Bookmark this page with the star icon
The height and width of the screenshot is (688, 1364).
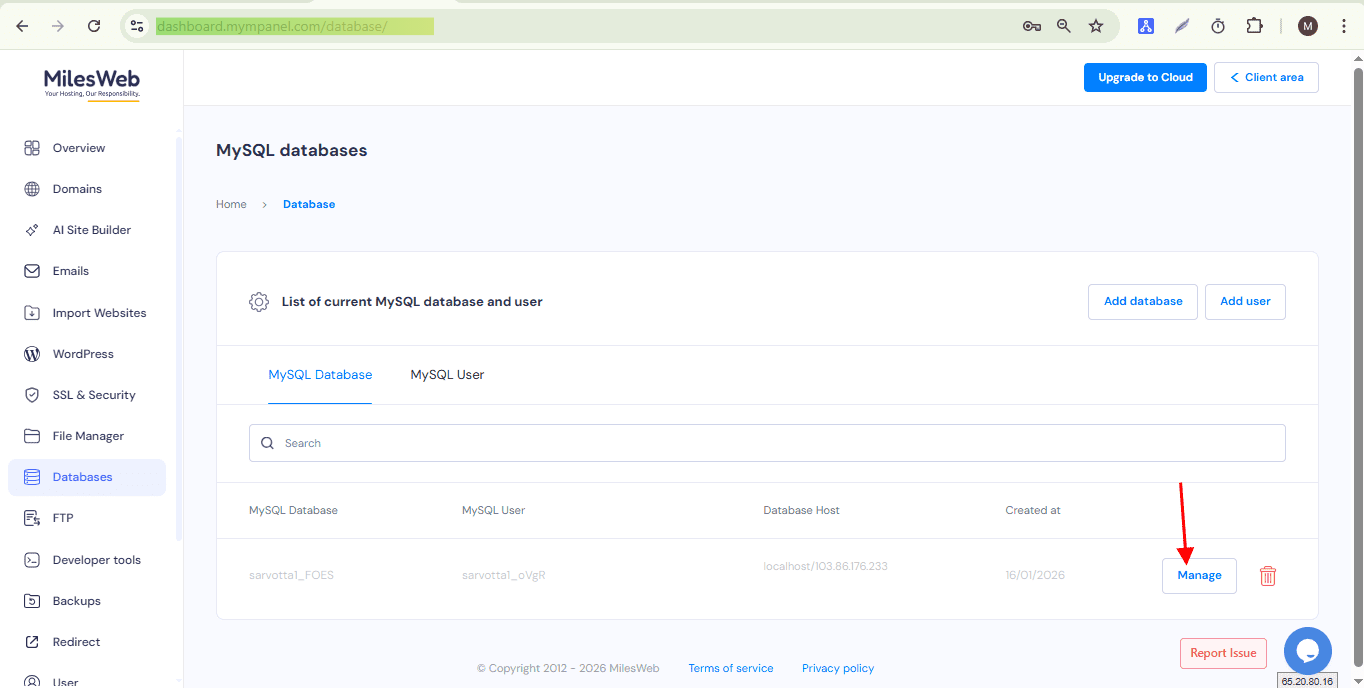[x=1095, y=25]
